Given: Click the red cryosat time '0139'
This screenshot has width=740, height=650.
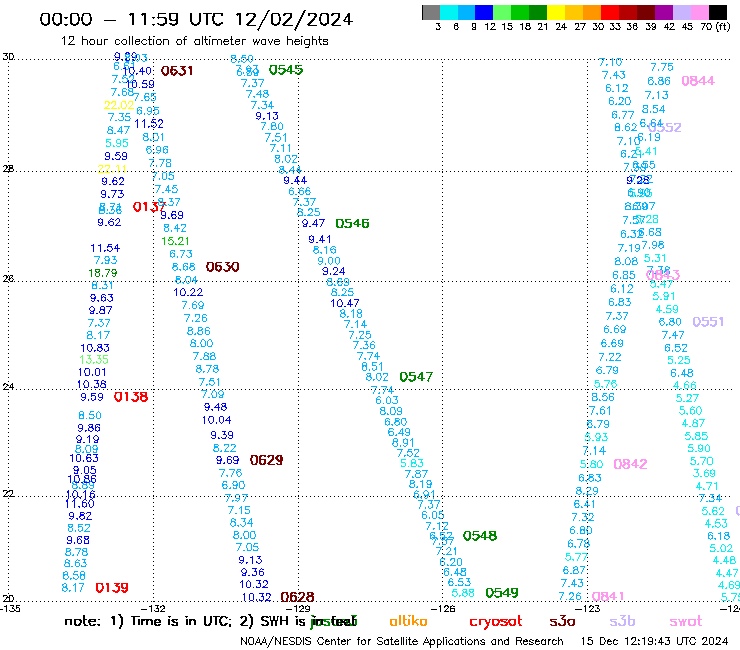Looking at the screenshot, I should coord(112,588).
